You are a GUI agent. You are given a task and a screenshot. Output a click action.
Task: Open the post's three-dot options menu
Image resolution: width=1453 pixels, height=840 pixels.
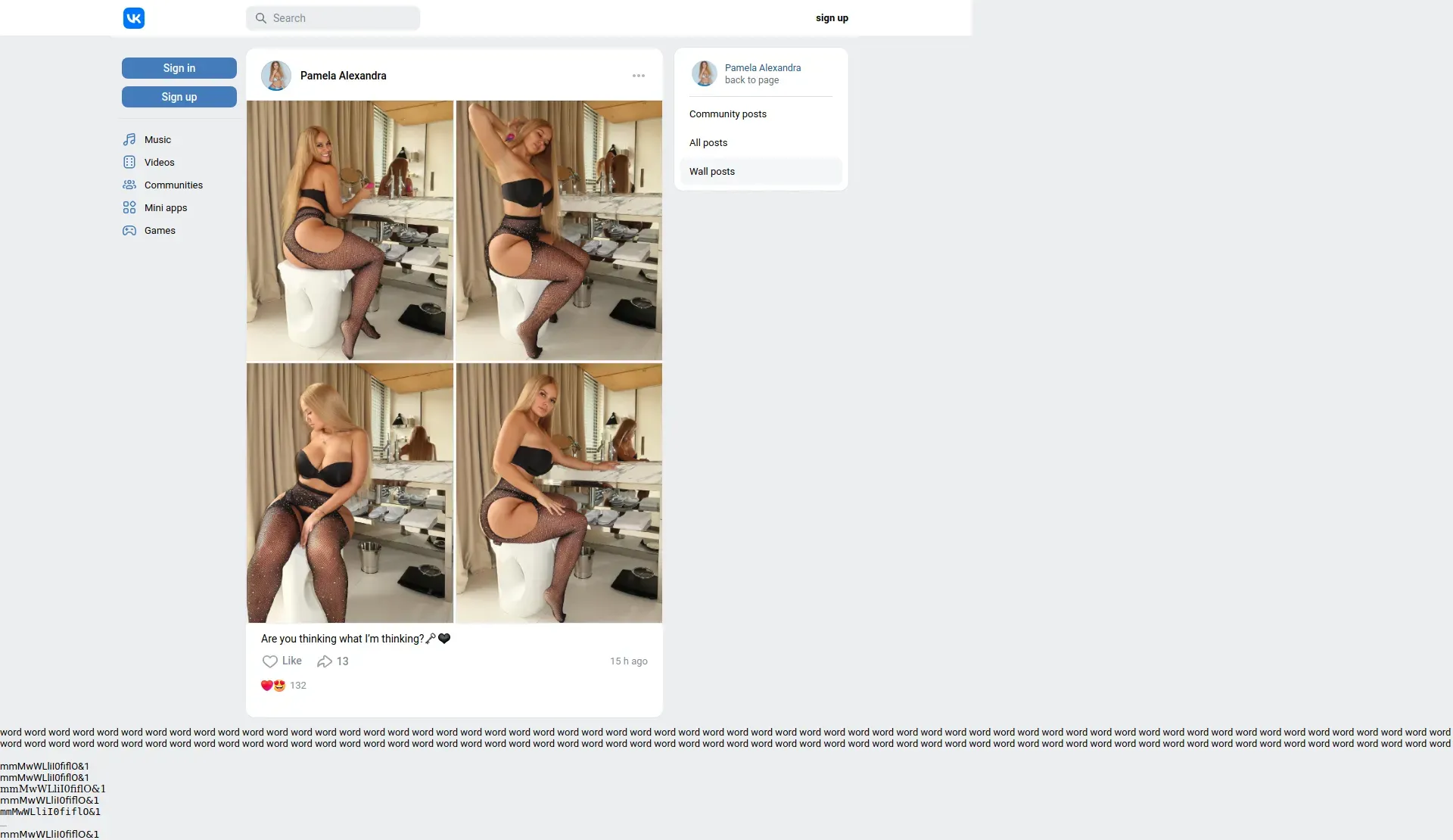click(639, 76)
